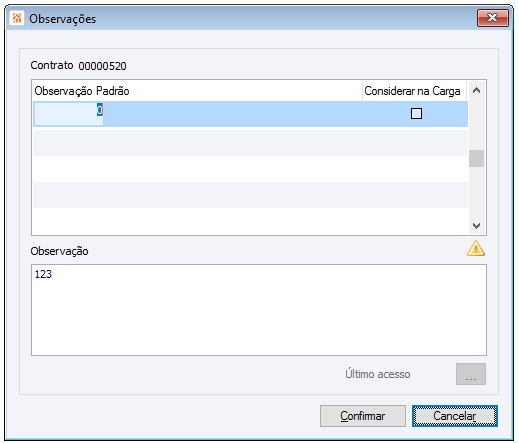Screen dimensions: 519x443
Task: Click the Contrato number 00000520
Action: pos(102,66)
